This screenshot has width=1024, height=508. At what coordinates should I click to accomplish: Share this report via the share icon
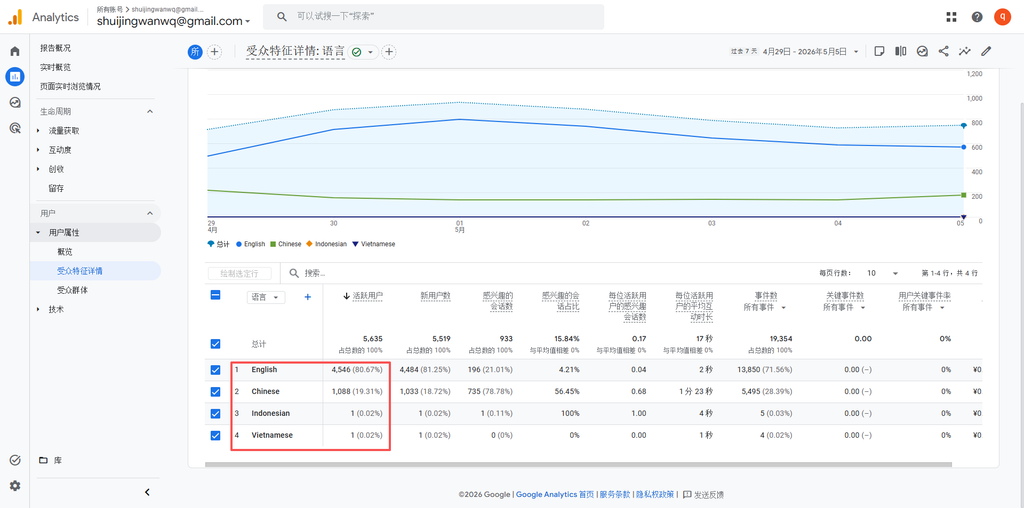coord(943,51)
